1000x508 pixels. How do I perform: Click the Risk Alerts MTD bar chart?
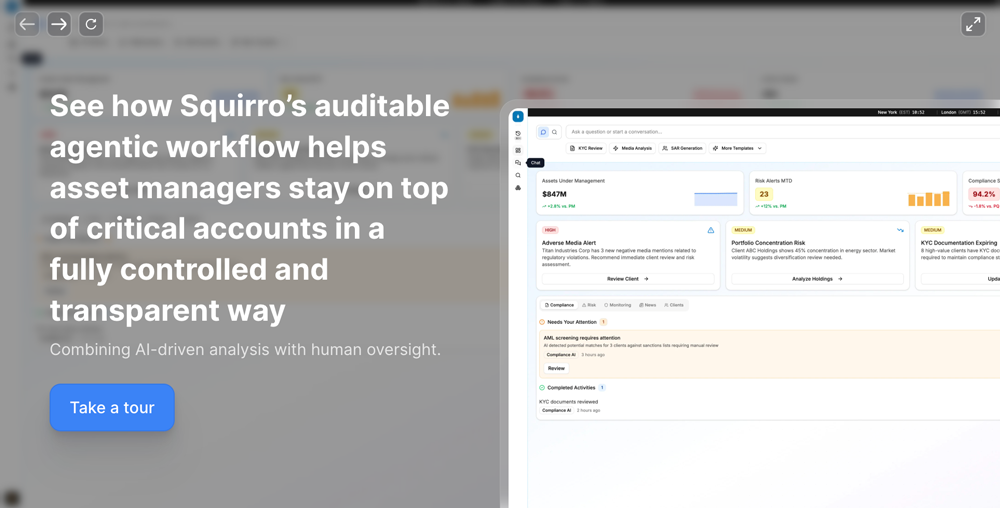click(929, 199)
